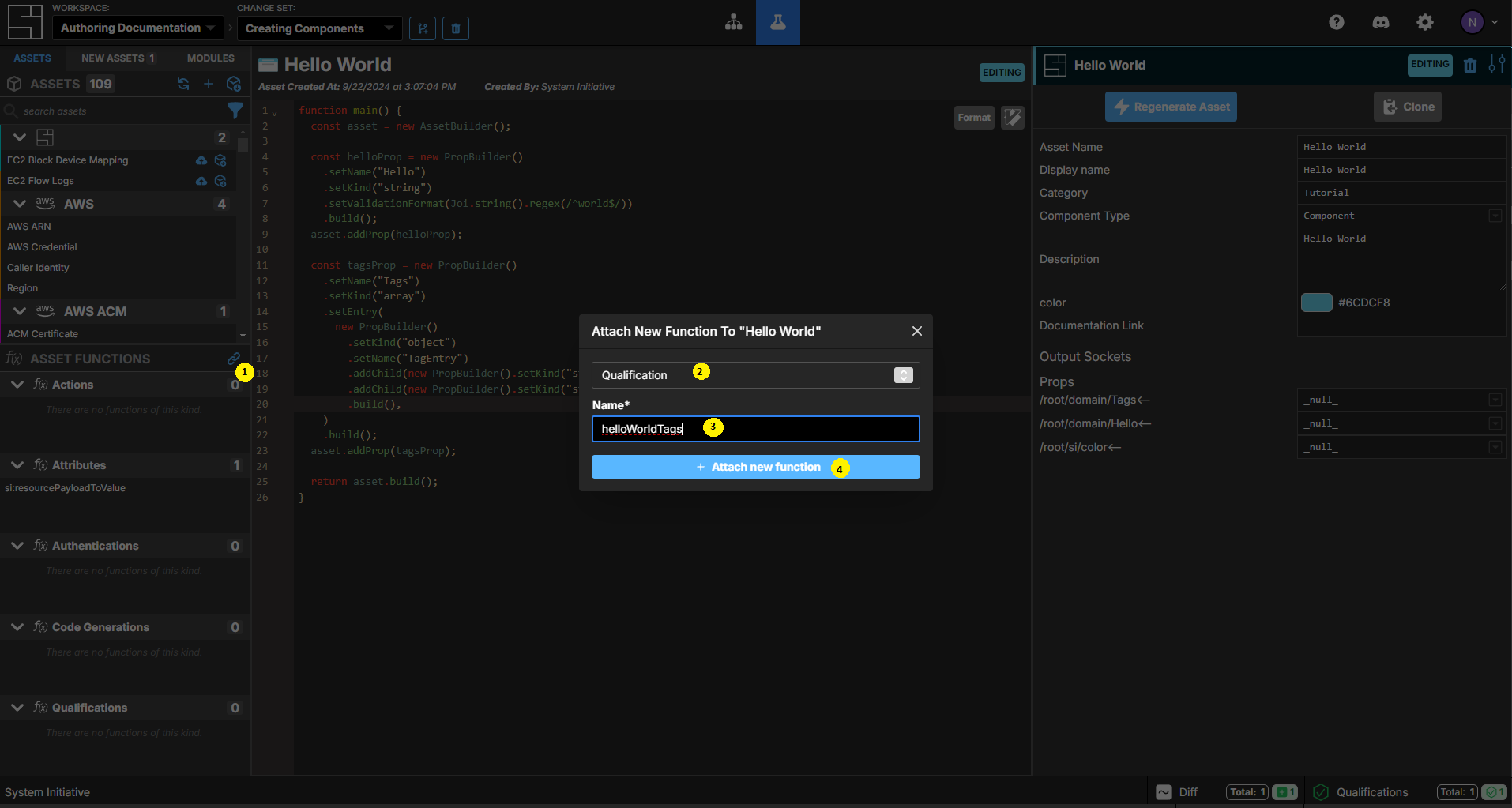Click the Category Tutorial field
The image size is (1512, 808).
click(1401, 193)
